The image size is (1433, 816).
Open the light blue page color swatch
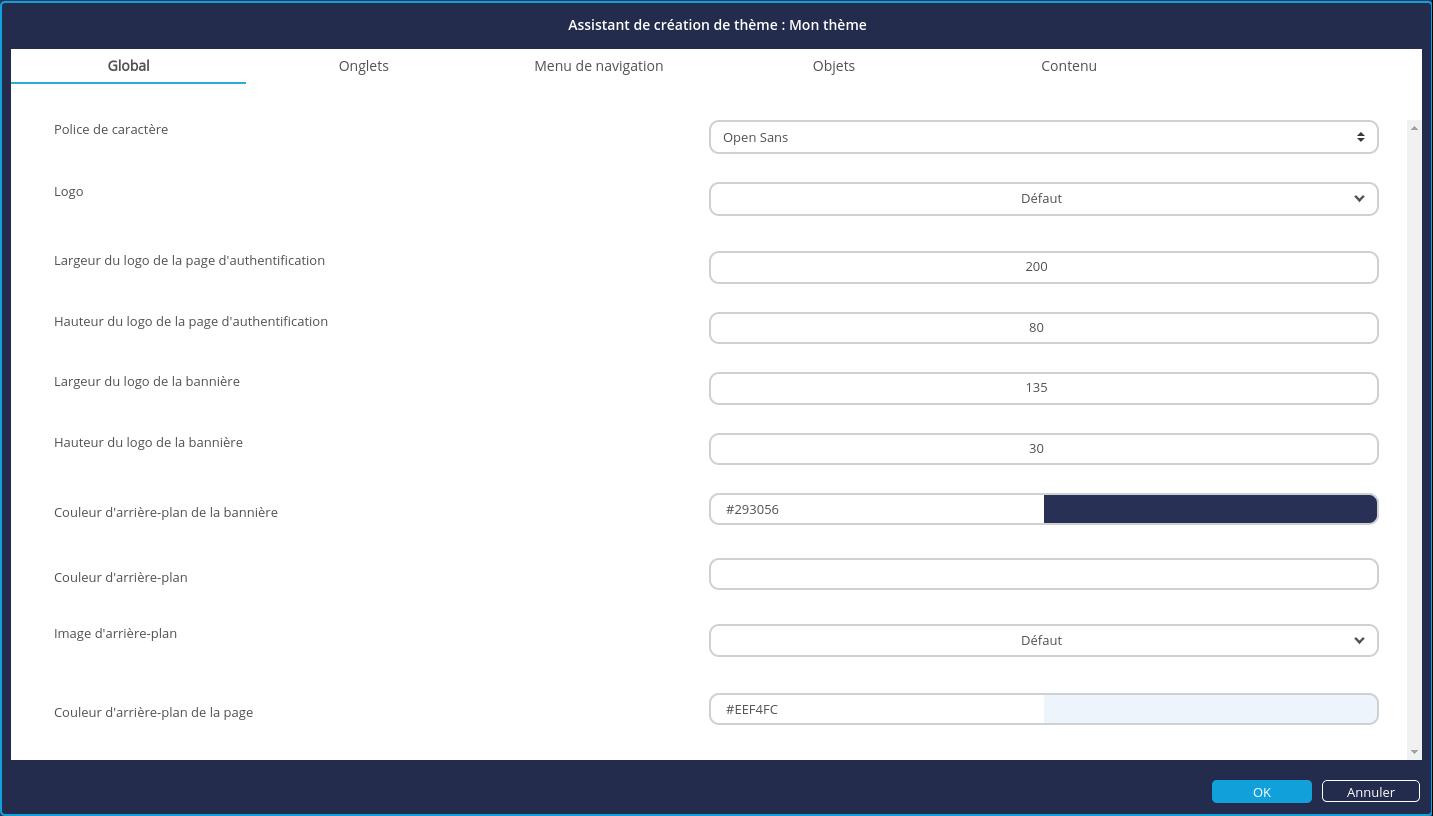tap(1210, 709)
